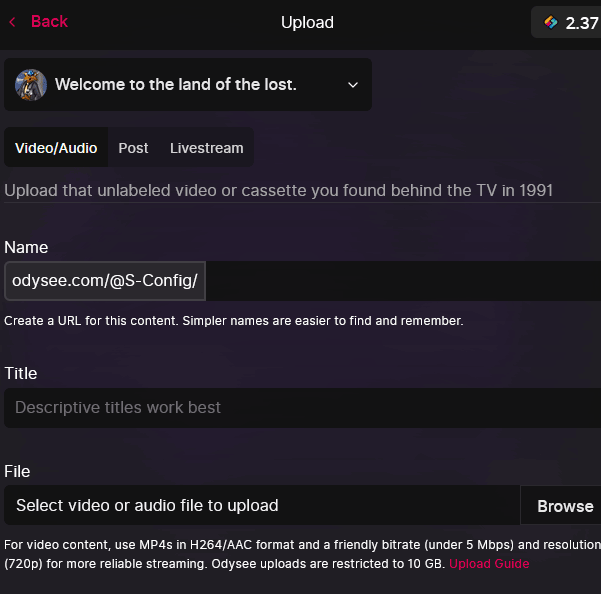Viewport: 601px width, 594px height.
Task: Click the File field label
Action: (17, 471)
